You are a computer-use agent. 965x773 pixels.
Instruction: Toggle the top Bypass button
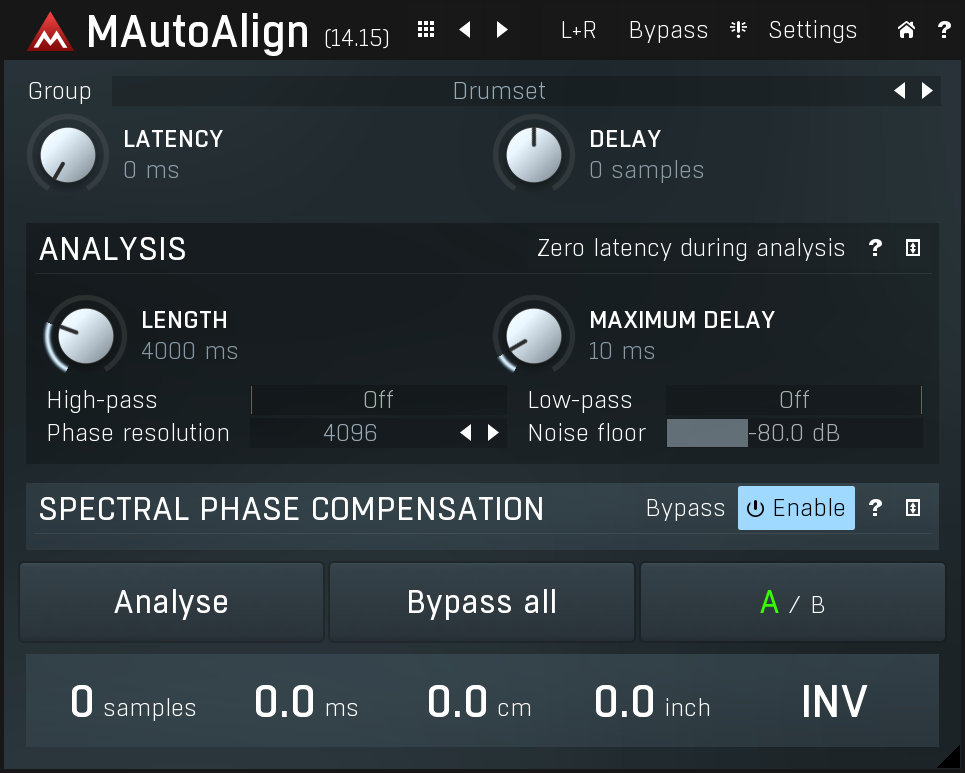pyautogui.click(x=668, y=30)
